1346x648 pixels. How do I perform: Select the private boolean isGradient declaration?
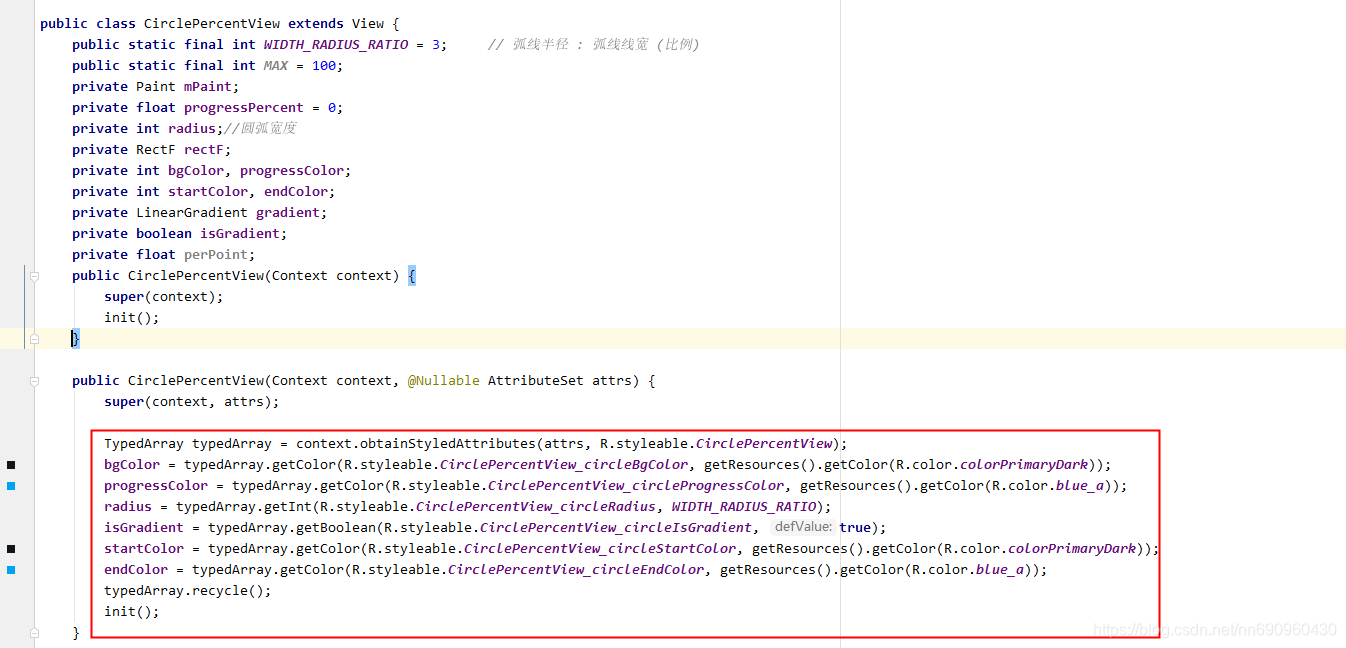[x=180, y=233]
